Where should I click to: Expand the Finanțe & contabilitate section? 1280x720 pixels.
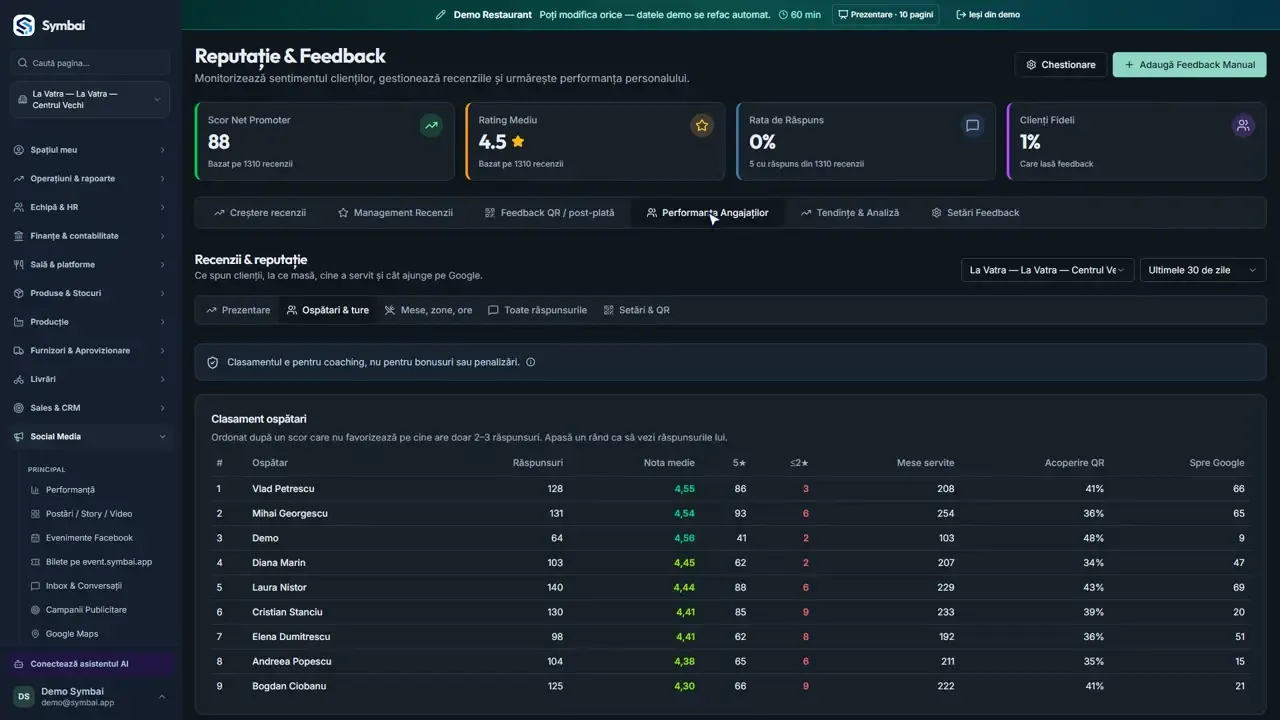(x=90, y=236)
